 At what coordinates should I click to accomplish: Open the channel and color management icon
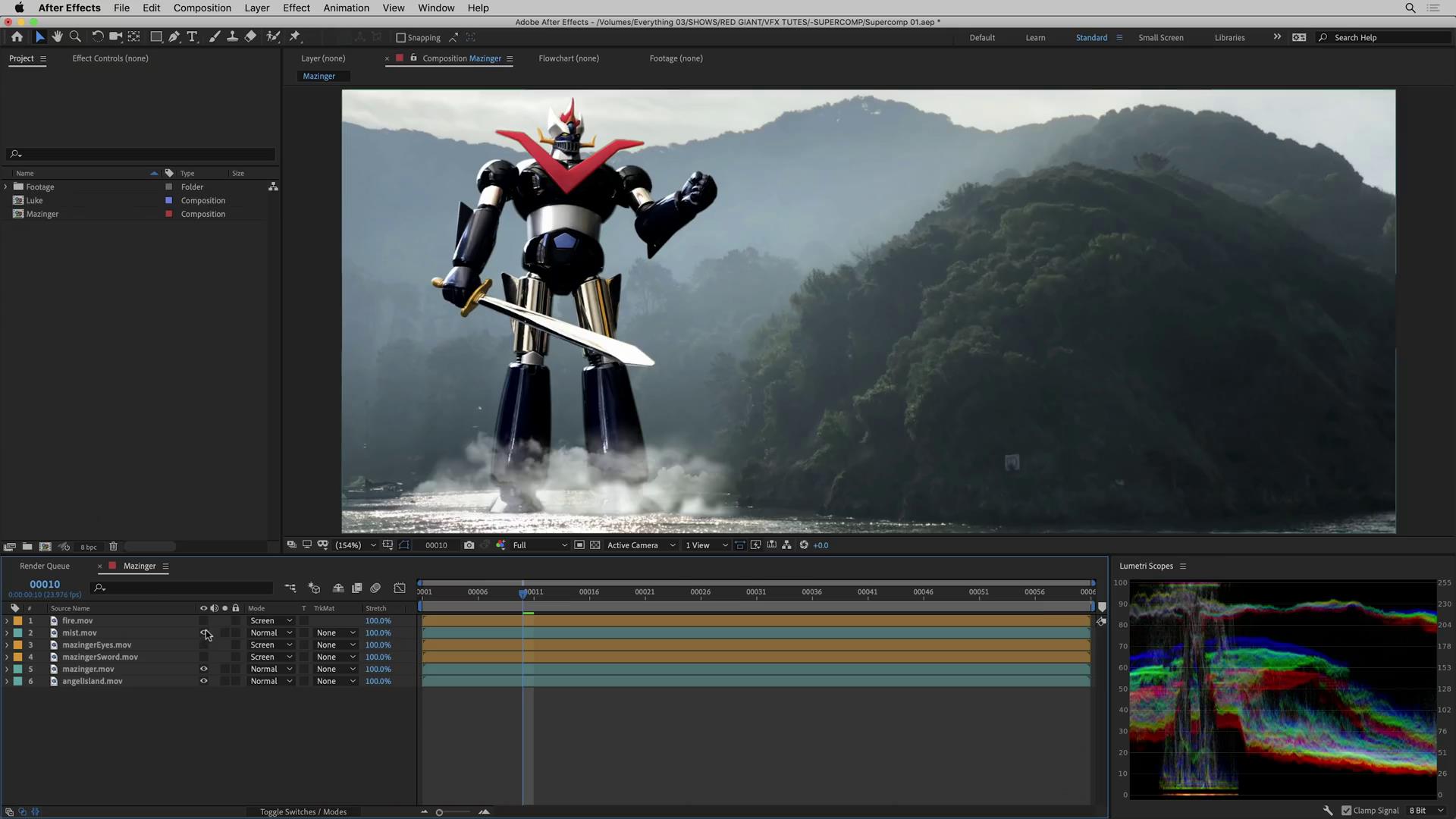click(500, 545)
